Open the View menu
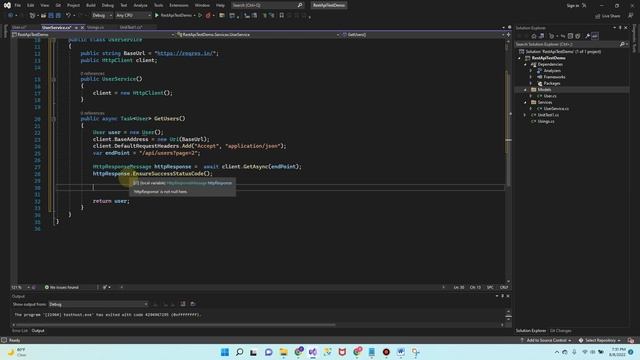Image resolution: width=640 pixels, height=360 pixels. [x=44, y=5]
